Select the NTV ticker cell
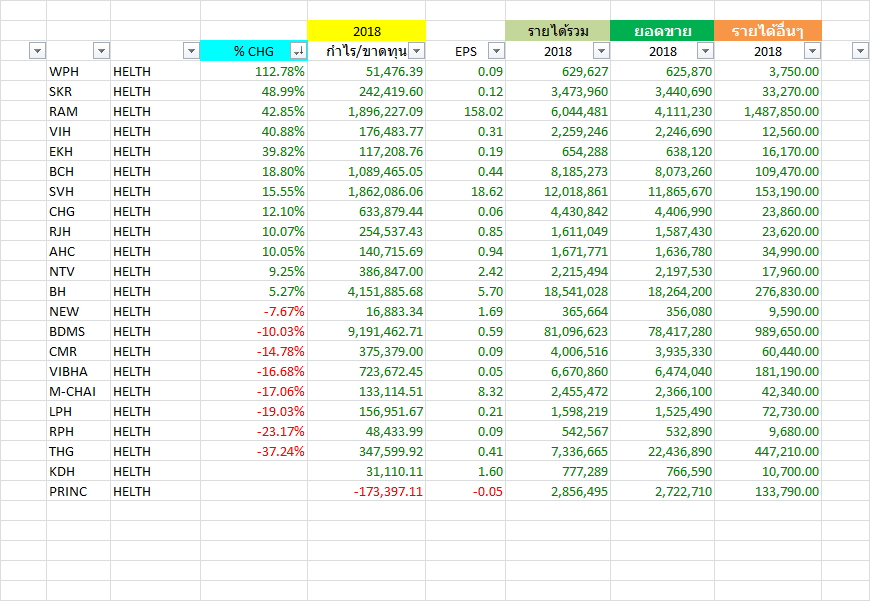The image size is (870, 601). (x=78, y=271)
